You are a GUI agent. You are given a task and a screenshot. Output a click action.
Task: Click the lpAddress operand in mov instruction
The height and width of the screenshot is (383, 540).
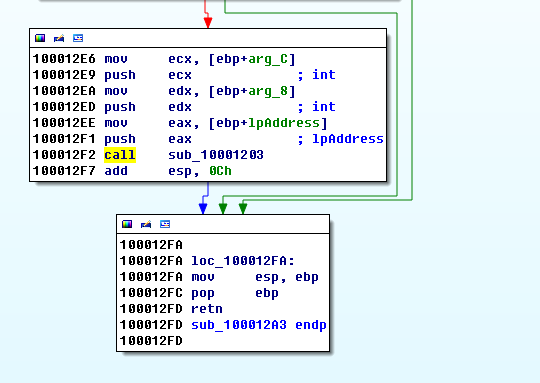click(284, 123)
